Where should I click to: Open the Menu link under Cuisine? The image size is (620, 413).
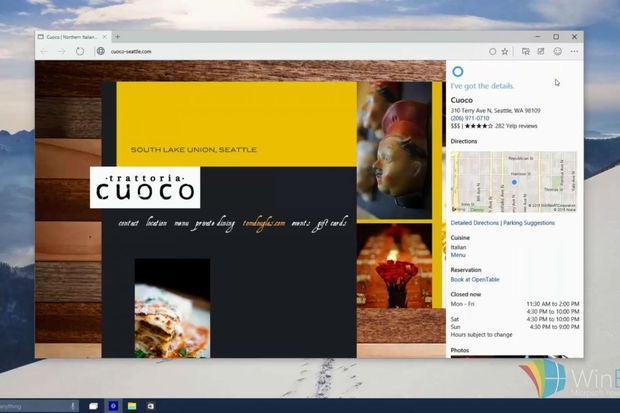coord(458,255)
